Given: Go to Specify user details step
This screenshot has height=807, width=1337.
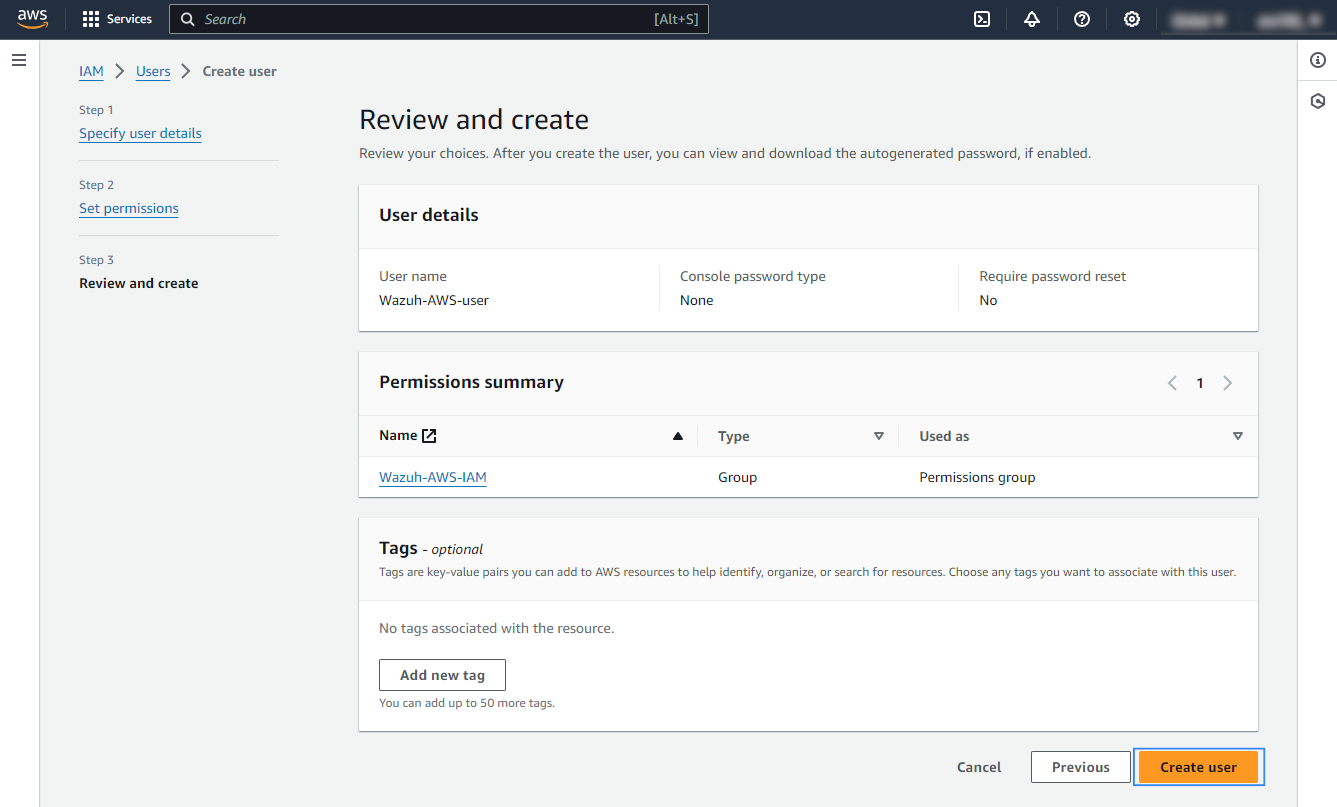Looking at the screenshot, I should point(140,134).
